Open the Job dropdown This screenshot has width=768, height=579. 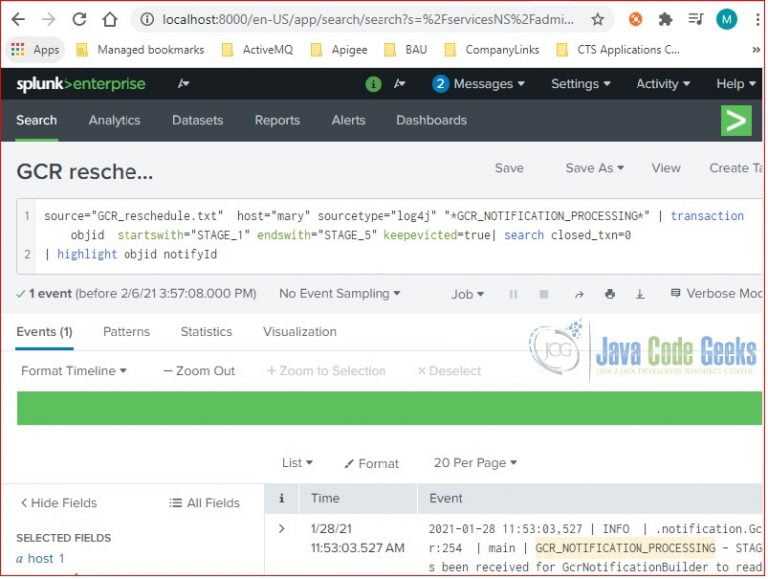[x=467, y=294]
